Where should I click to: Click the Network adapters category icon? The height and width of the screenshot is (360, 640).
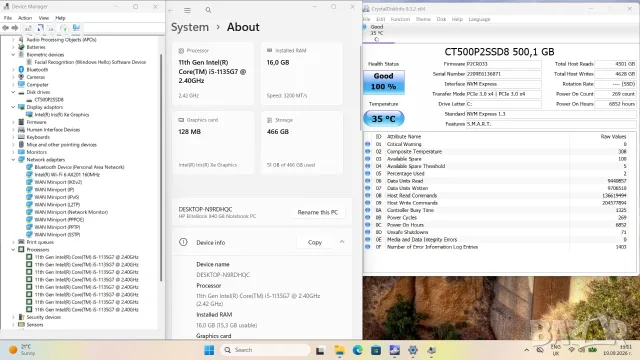pos(21,160)
